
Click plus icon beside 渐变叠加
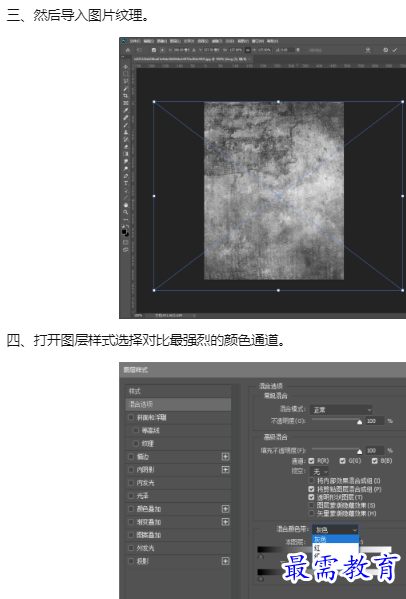click(225, 522)
